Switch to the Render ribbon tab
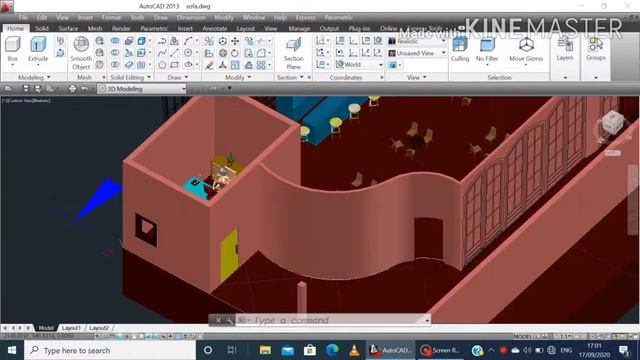The width and height of the screenshot is (640, 360). coord(121,28)
